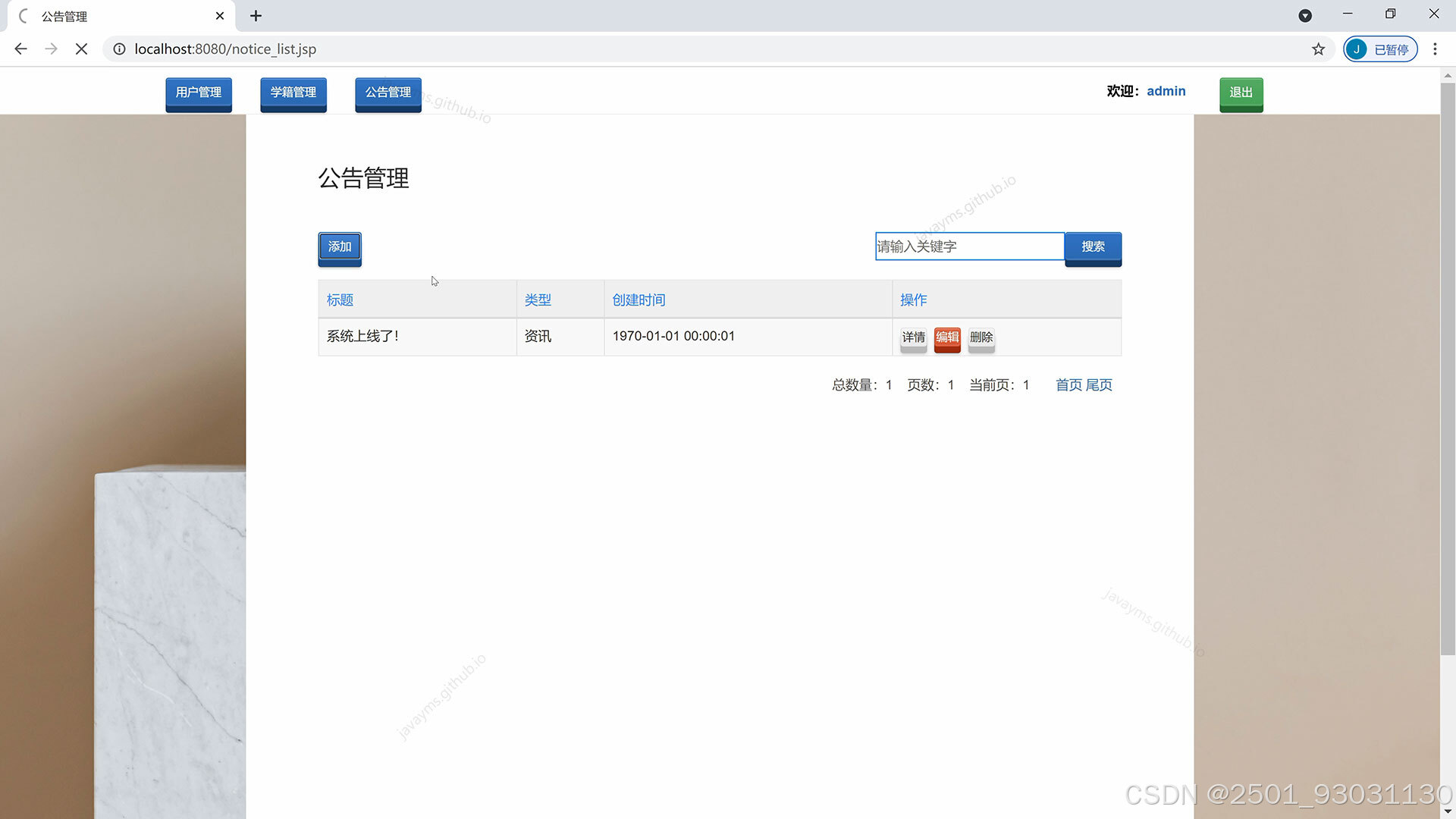Click the 总数量: 1 text
1456x819 pixels.
click(x=862, y=385)
